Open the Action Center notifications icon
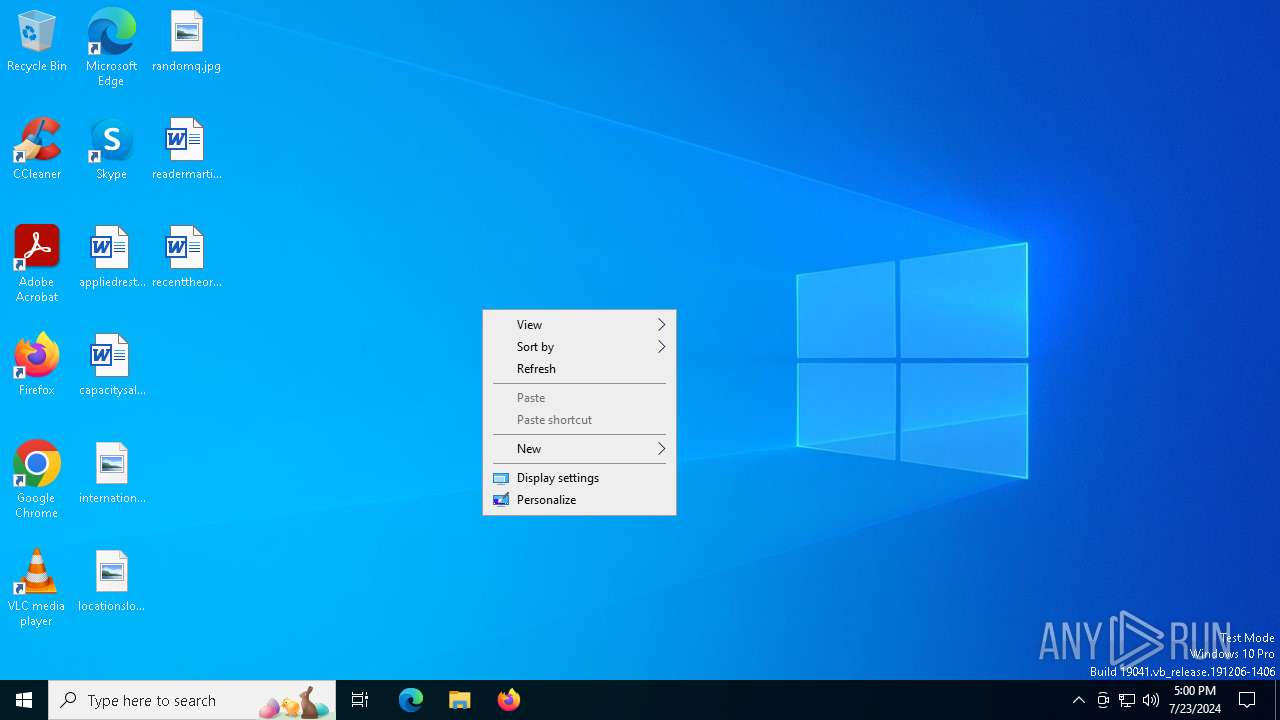This screenshot has width=1280, height=720. pos(1248,700)
